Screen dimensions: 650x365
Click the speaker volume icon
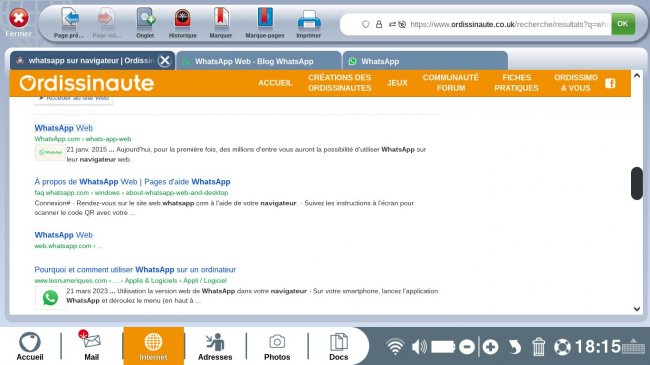tap(419, 346)
